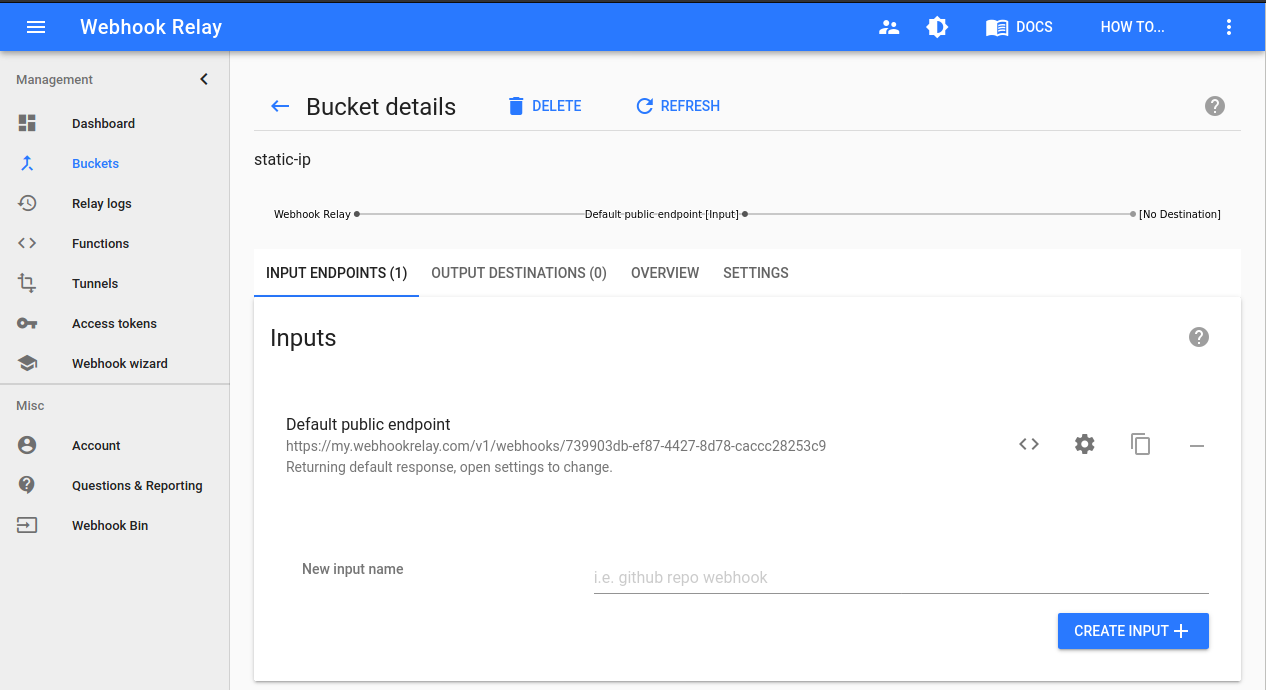Open help for the Inputs section

(x=1199, y=337)
